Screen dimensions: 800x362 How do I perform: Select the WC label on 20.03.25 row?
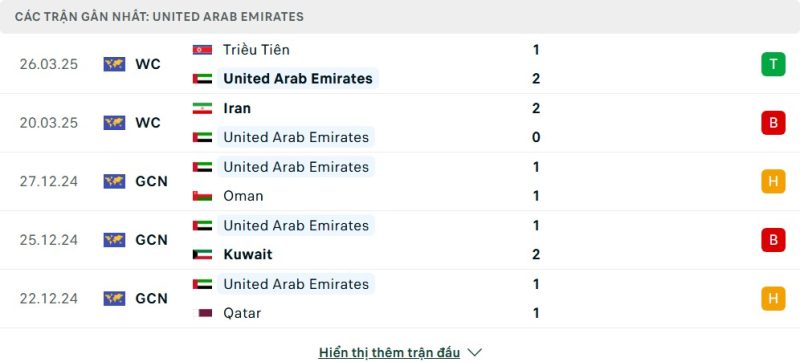[x=148, y=123]
